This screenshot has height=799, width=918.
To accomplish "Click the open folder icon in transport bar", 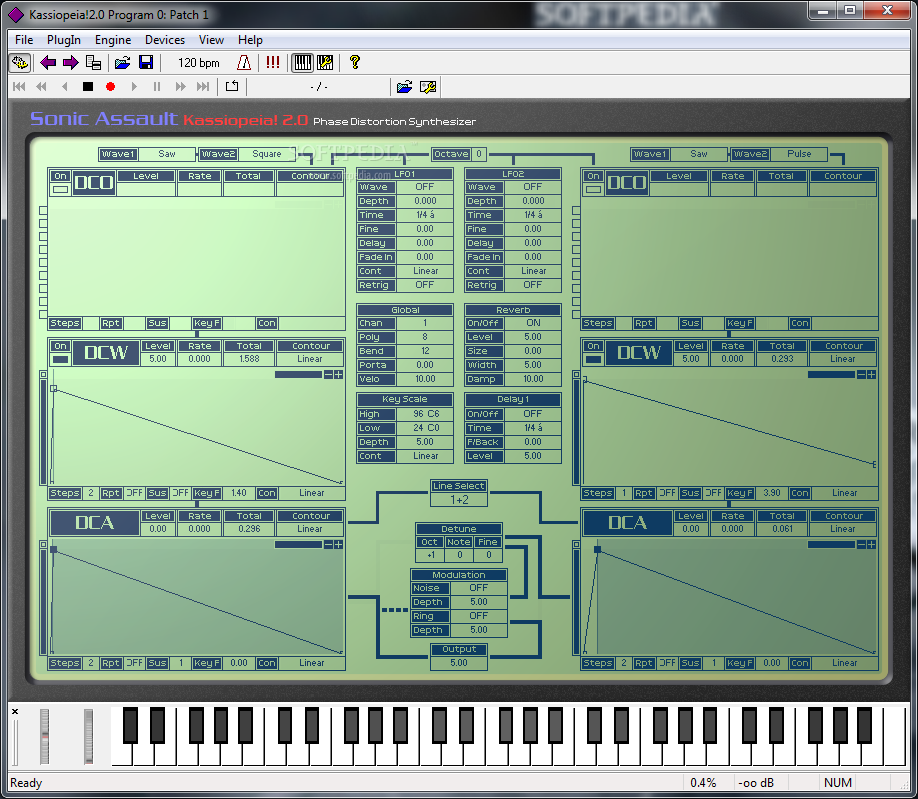I will pyautogui.click(x=404, y=87).
